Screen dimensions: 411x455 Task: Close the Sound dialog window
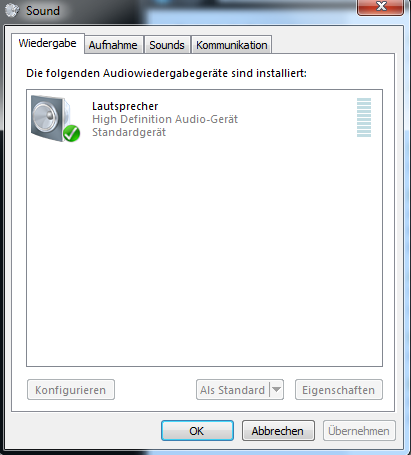[380, 7]
